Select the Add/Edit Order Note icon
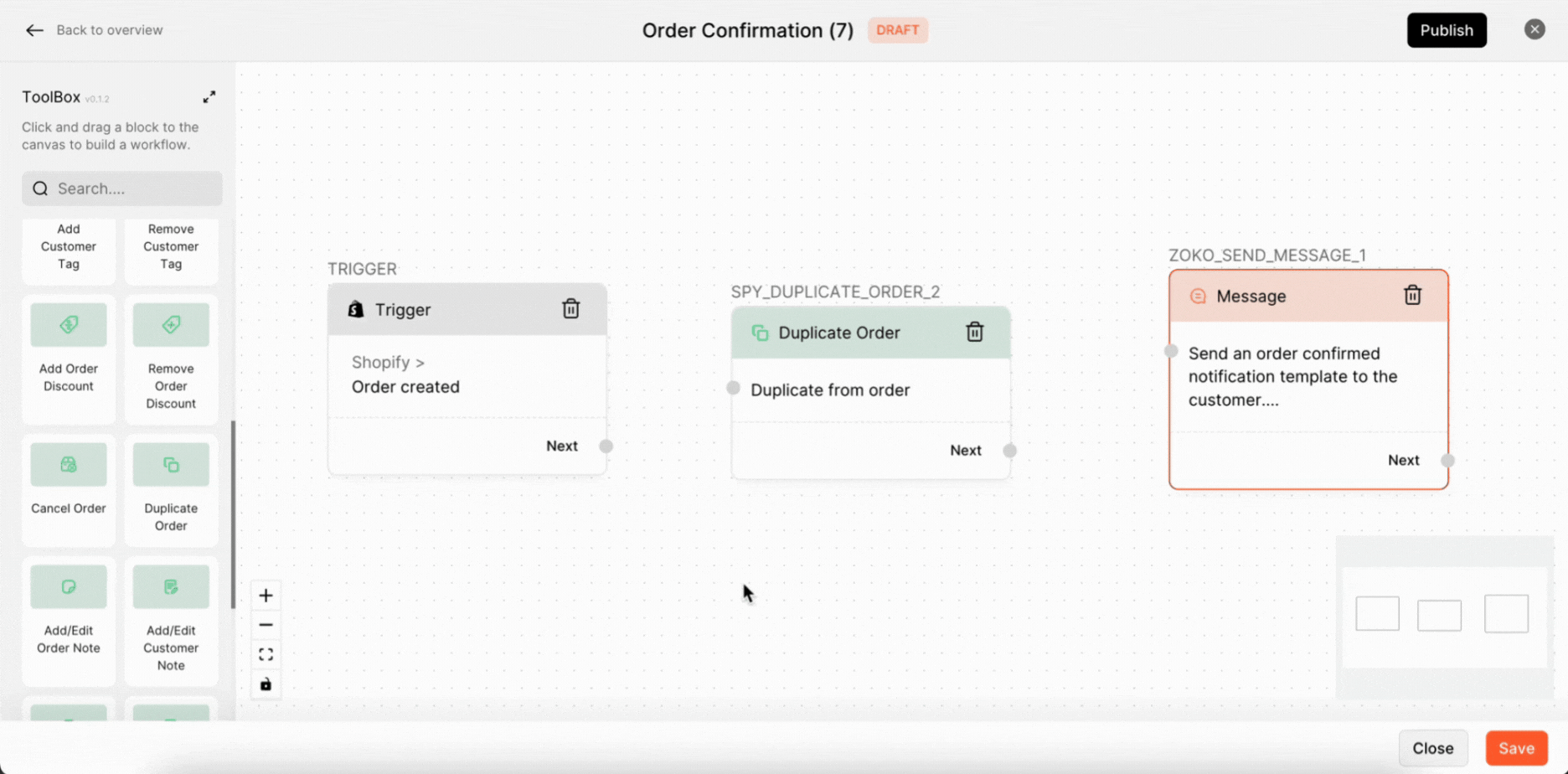 click(69, 587)
